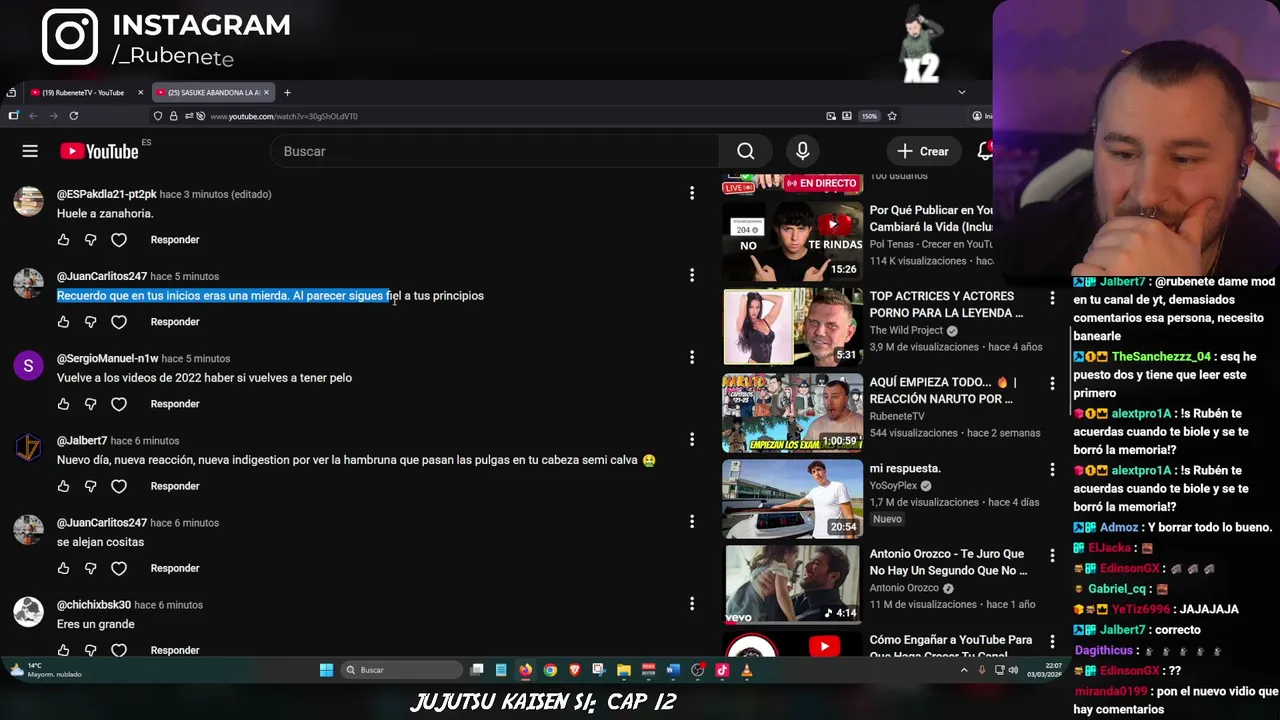Image resolution: width=1280 pixels, height=720 pixels.
Task: Bookmark this page with the star
Action: (892, 116)
